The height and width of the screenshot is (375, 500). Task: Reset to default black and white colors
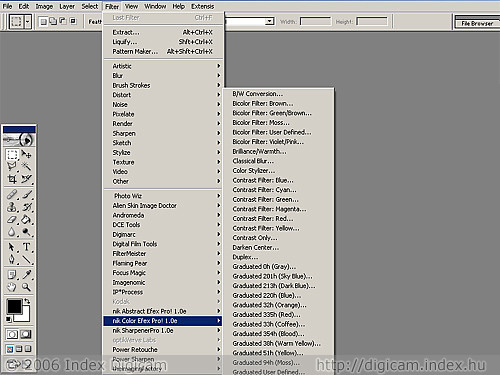pos(9,320)
